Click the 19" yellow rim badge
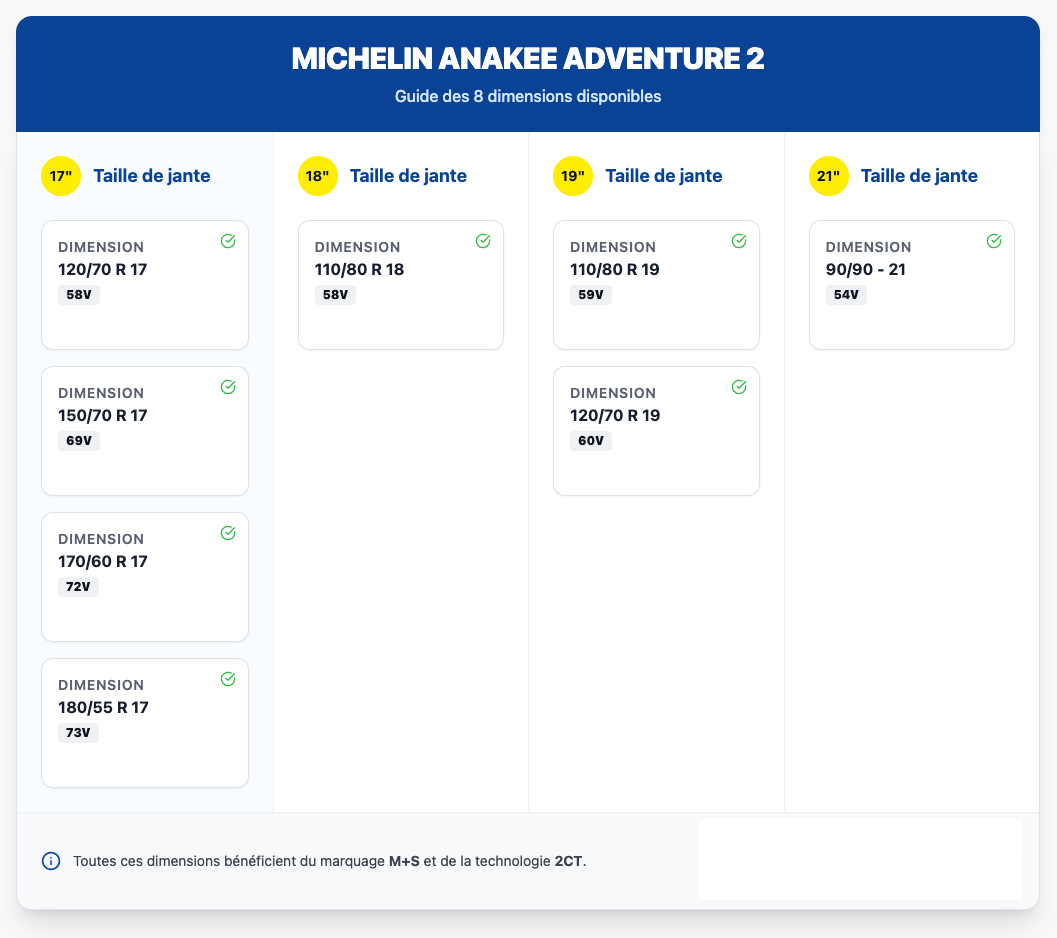This screenshot has height=938, width=1057. click(573, 176)
